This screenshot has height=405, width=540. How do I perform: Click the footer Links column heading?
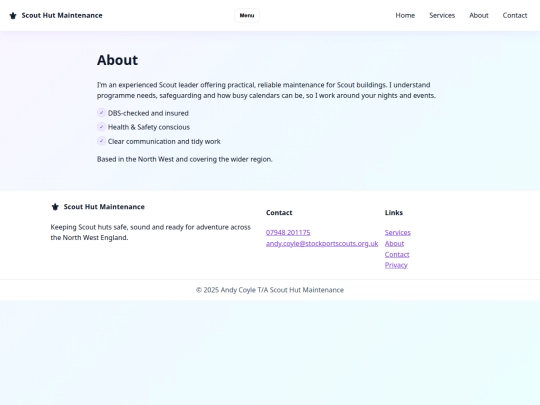point(394,213)
